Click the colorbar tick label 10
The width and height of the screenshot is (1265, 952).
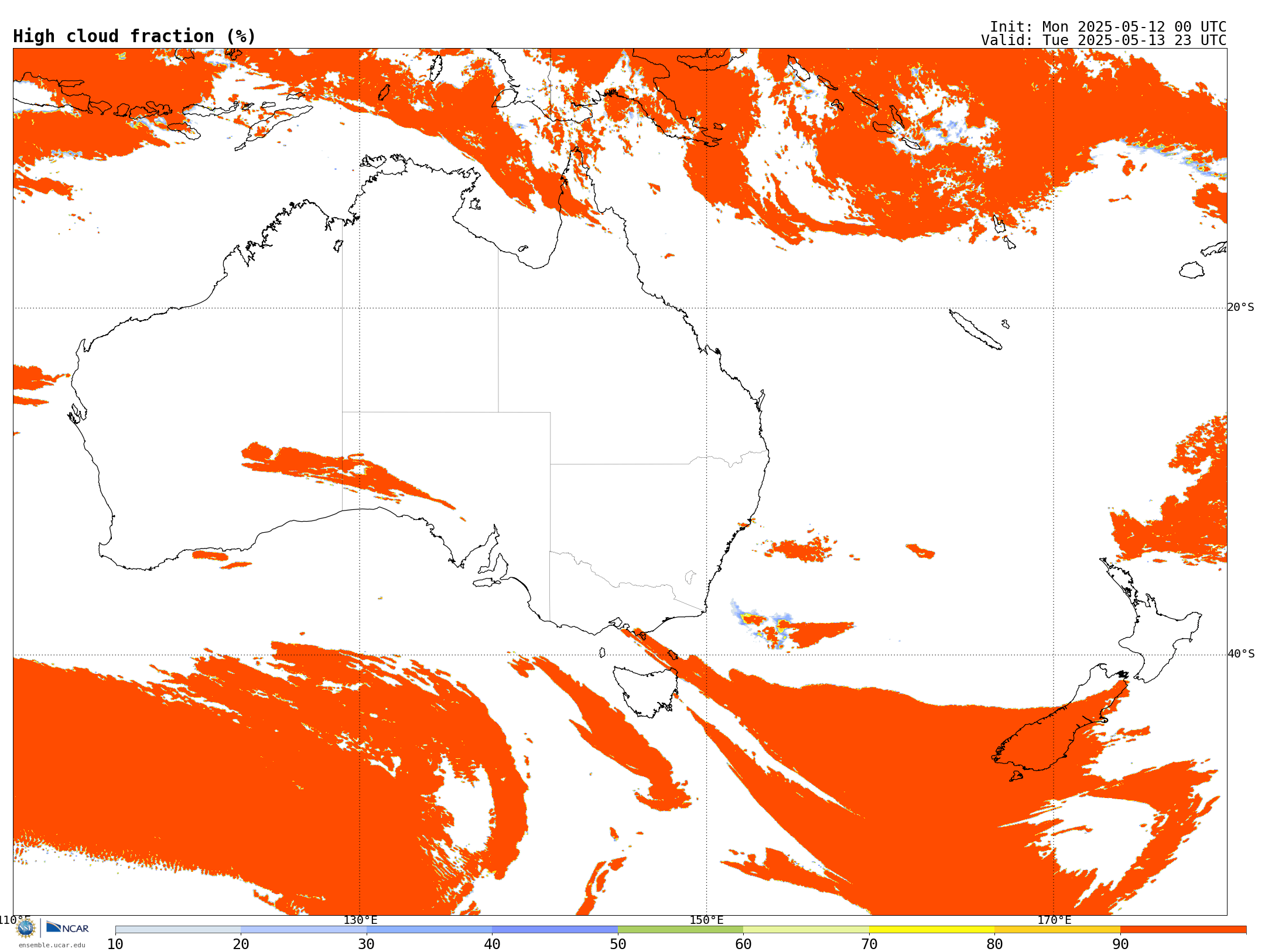tap(115, 944)
